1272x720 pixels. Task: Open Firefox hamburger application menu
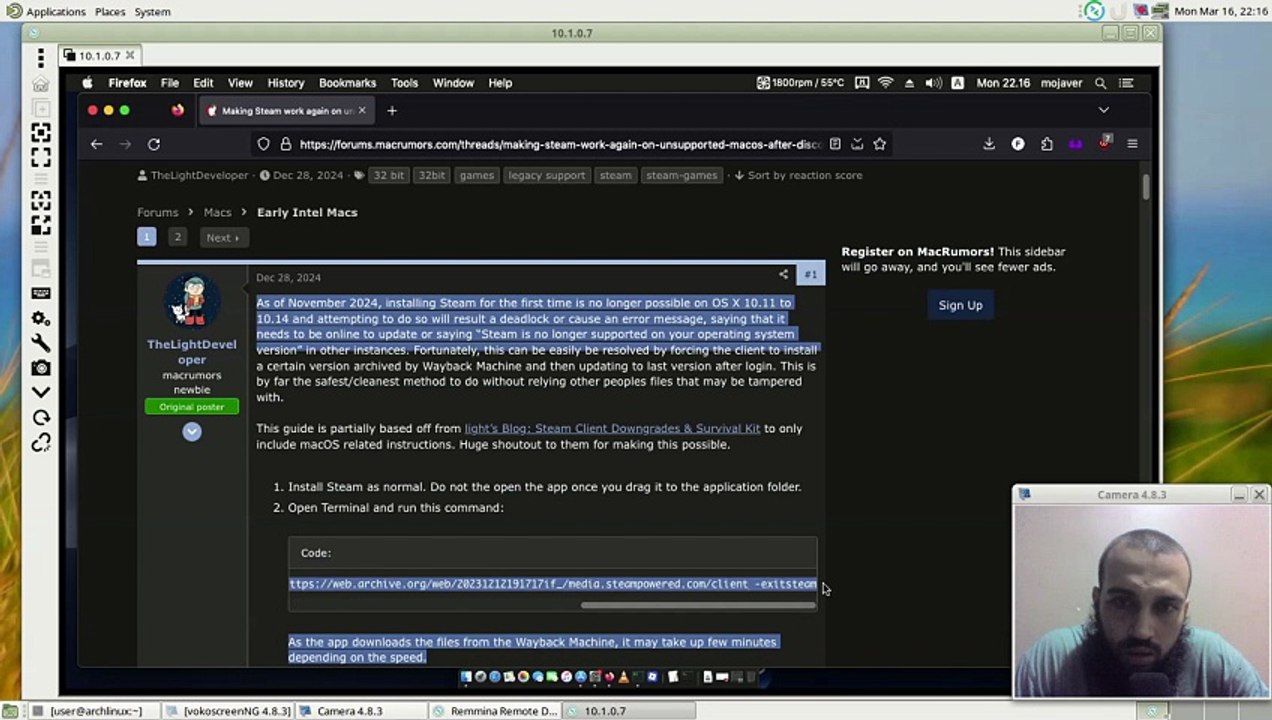pyautogui.click(x=1132, y=144)
